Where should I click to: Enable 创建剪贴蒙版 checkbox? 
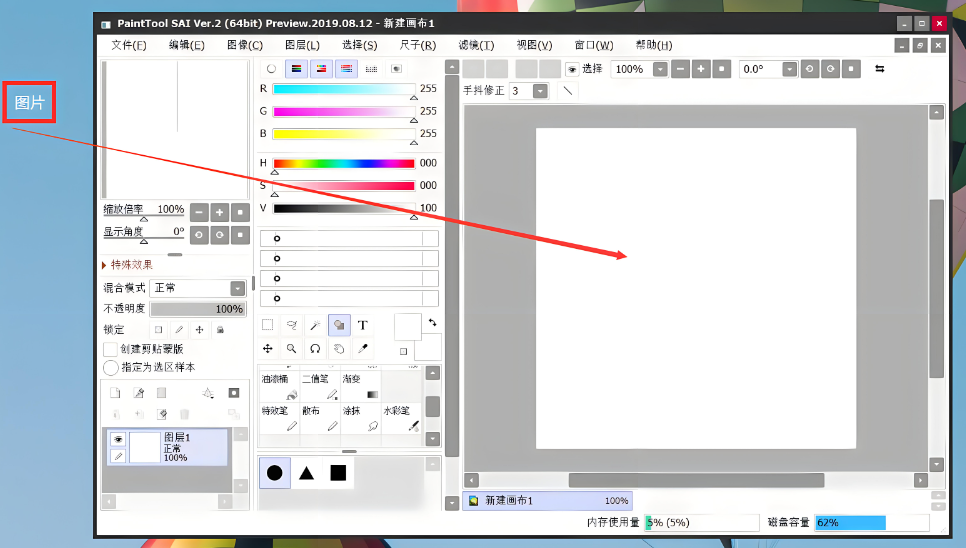tap(110, 349)
